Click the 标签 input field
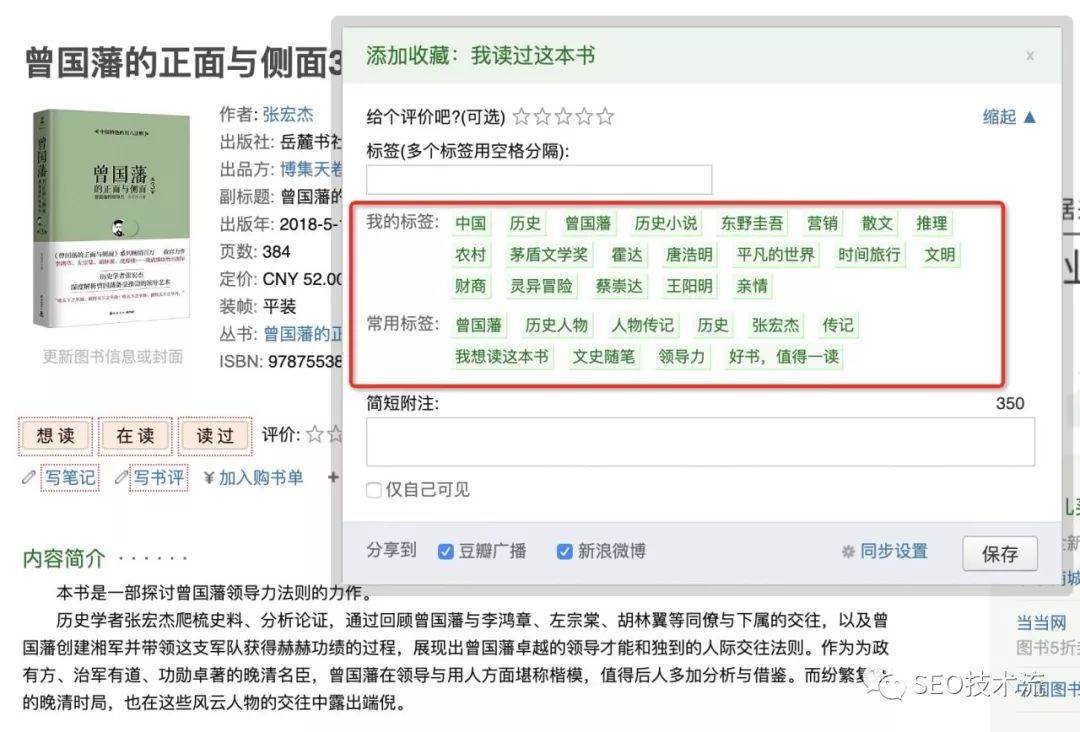Image resolution: width=1080 pixels, height=732 pixels. click(x=538, y=179)
